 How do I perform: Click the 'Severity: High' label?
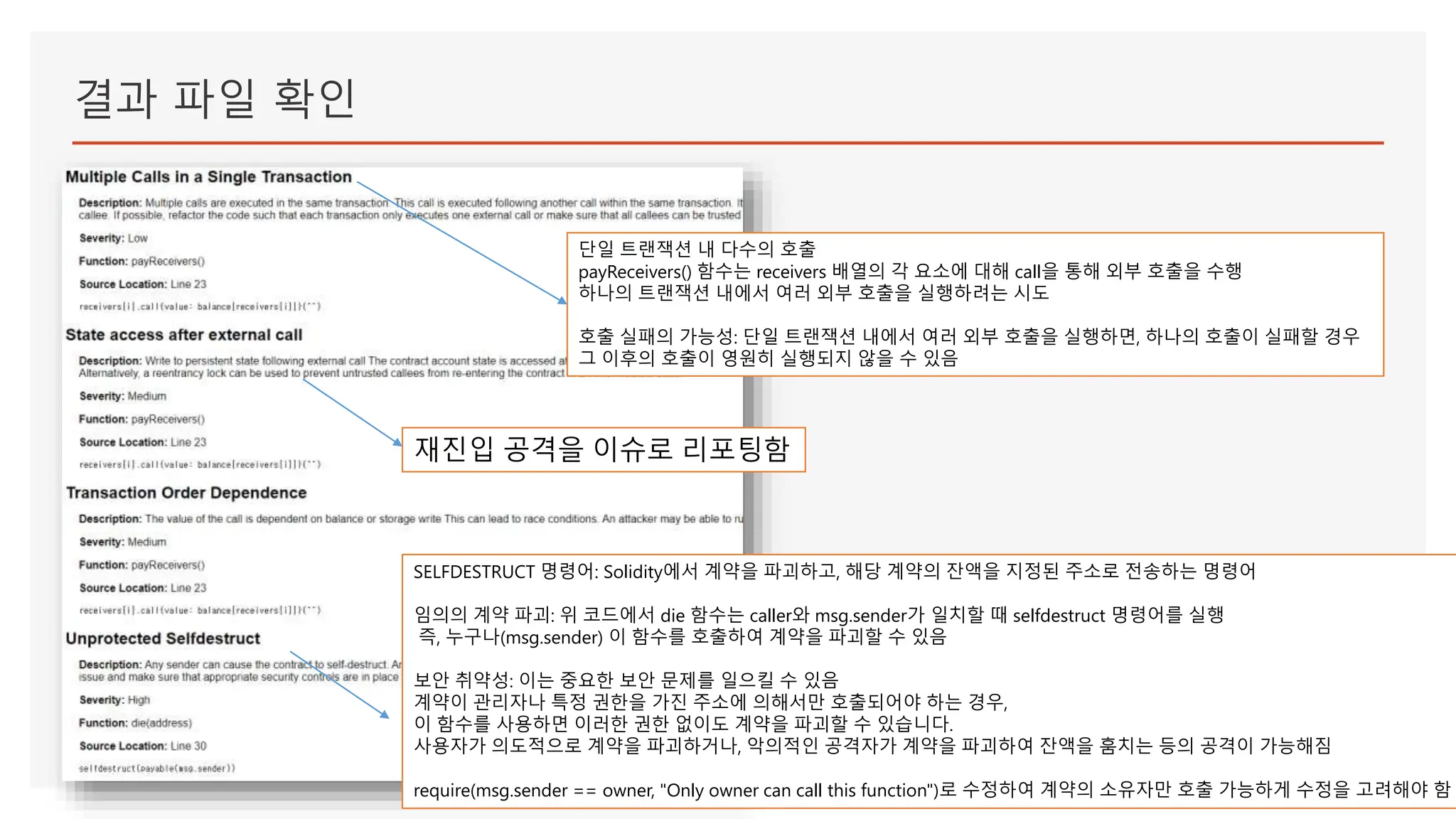[114, 700]
